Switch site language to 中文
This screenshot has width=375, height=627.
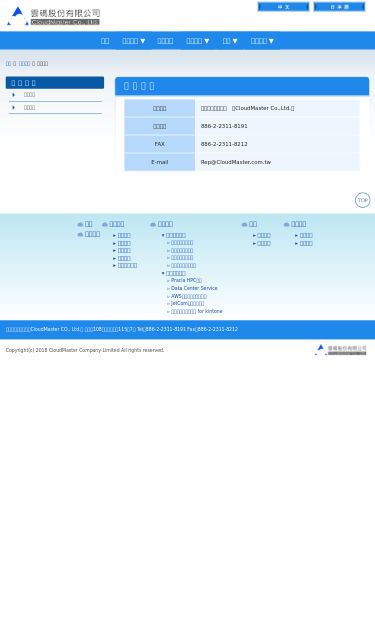[283, 7]
